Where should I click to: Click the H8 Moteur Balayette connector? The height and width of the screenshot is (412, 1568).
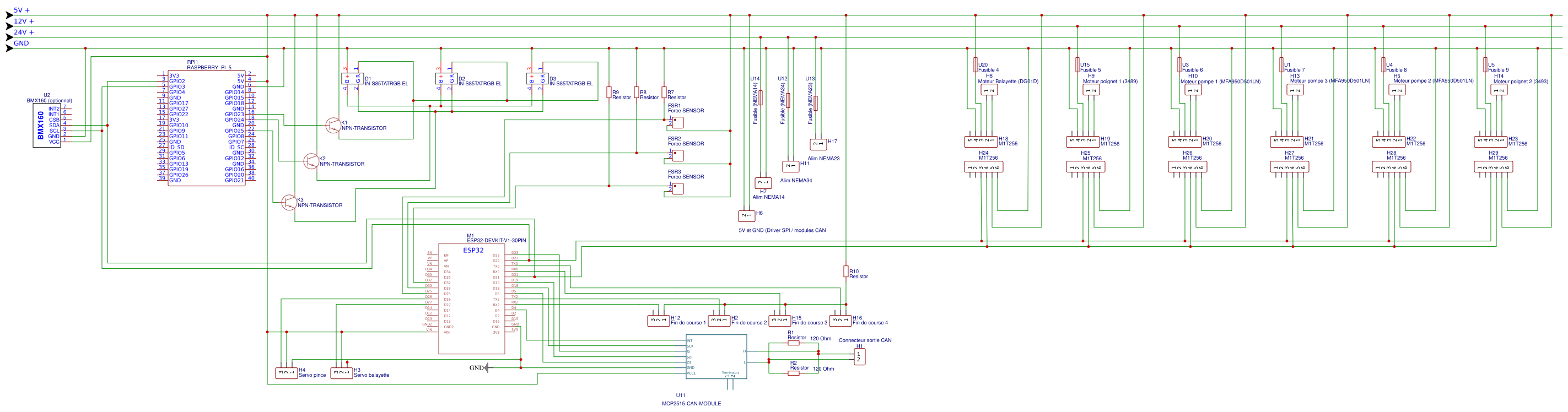coord(989,90)
